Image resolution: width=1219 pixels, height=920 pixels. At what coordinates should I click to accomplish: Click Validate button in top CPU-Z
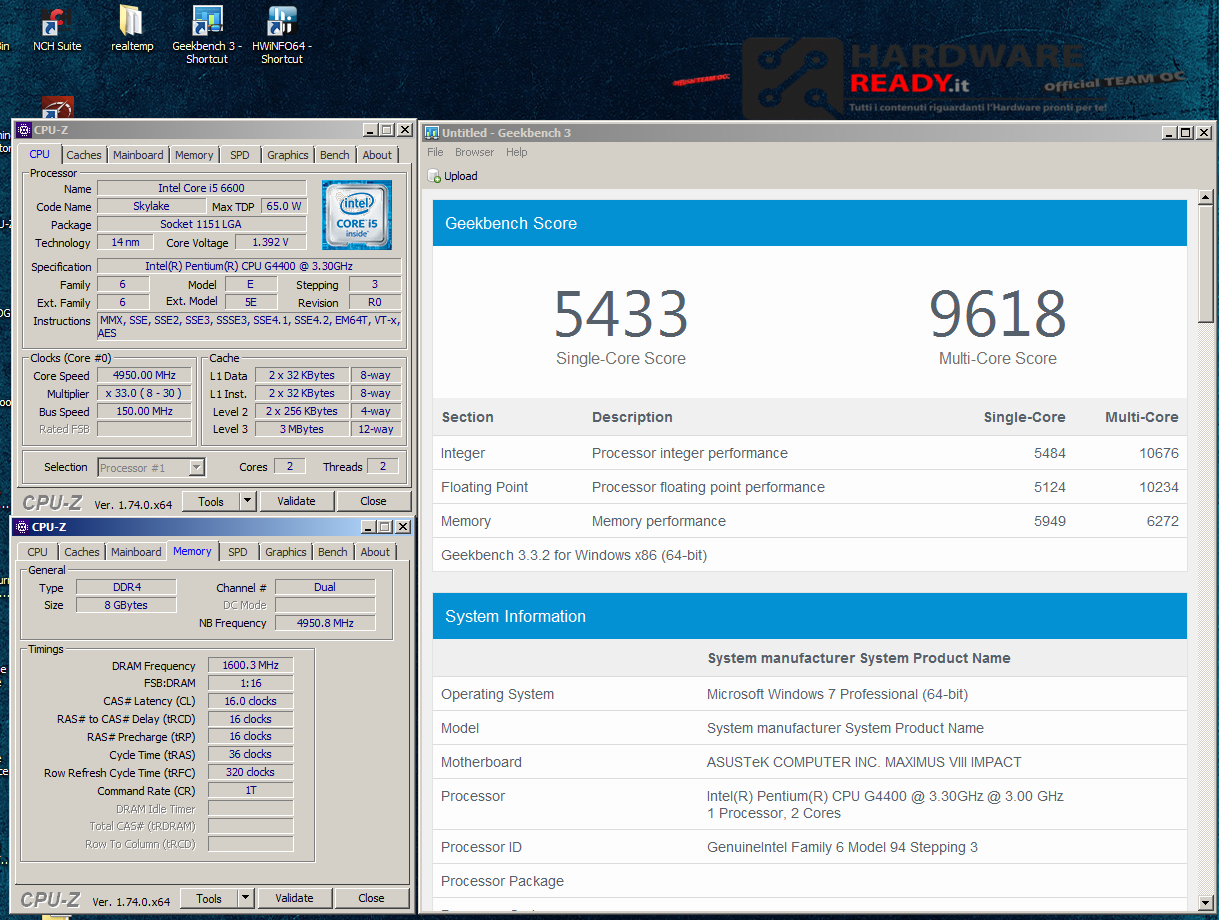296,501
